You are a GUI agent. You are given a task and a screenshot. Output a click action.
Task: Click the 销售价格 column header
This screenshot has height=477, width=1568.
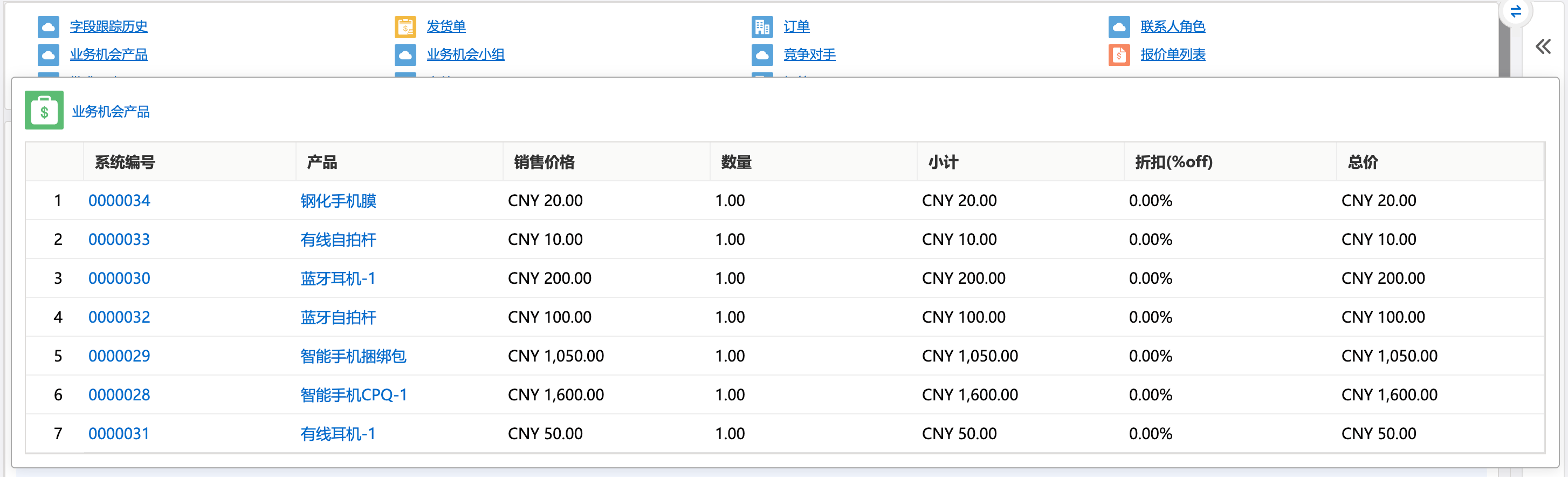[x=544, y=162]
